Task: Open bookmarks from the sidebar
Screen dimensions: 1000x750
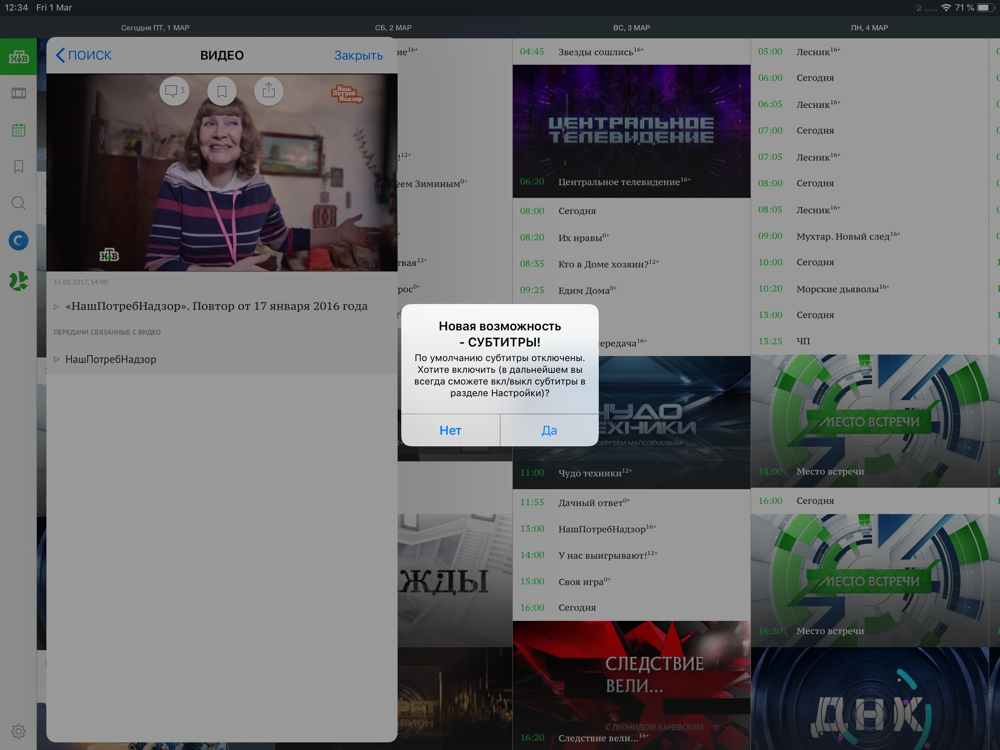Action: [18, 166]
